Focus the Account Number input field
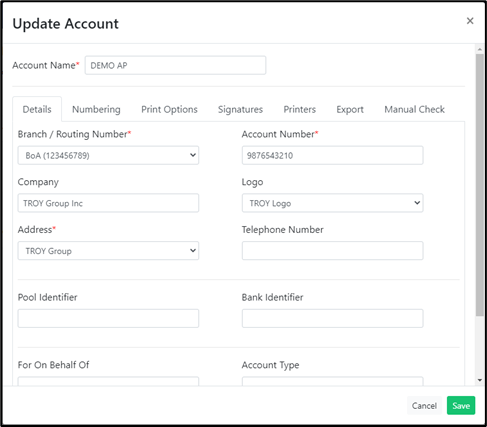 coord(332,155)
